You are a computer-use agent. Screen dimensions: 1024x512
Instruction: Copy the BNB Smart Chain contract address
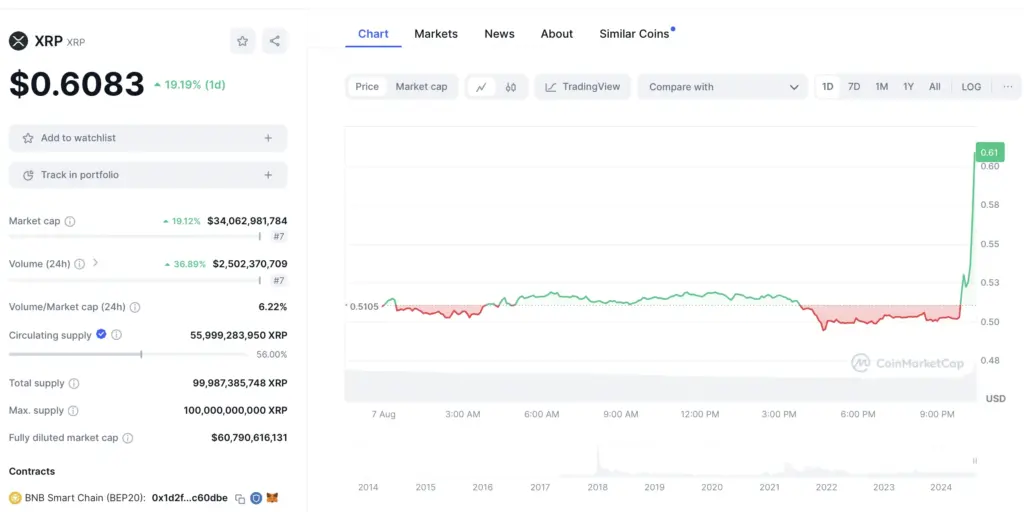click(240, 498)
